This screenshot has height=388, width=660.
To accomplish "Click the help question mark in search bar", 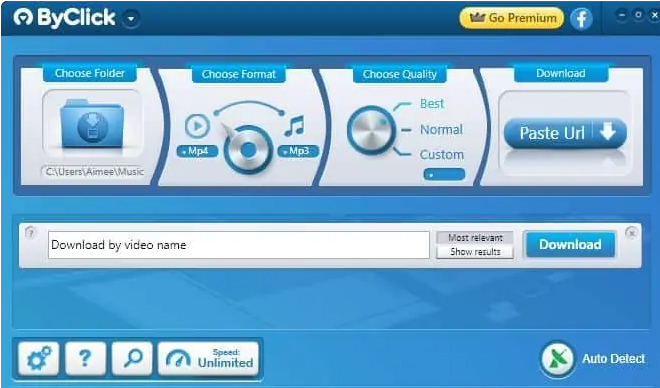I will tap(31, 233).
